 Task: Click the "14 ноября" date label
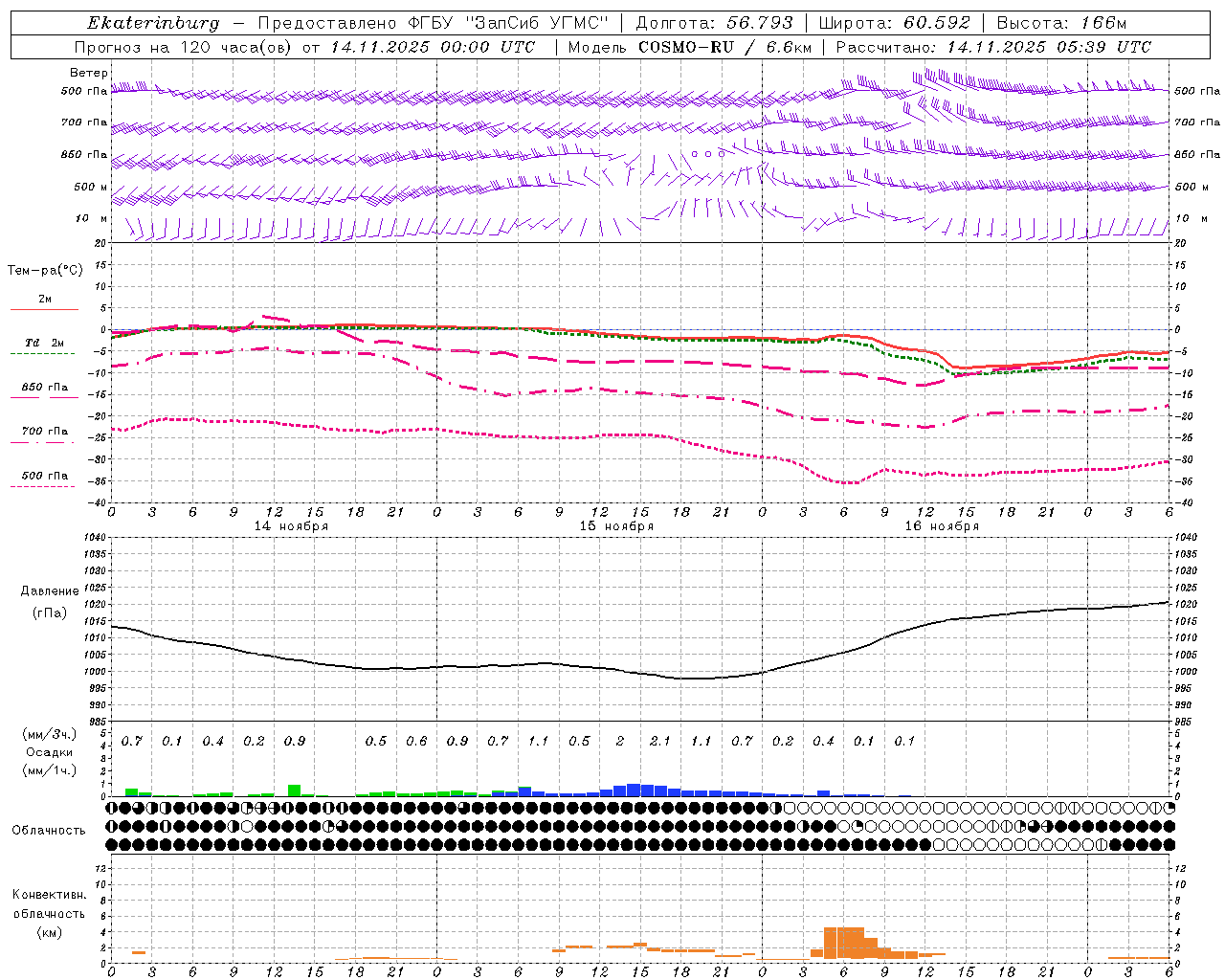pos(291,526)
